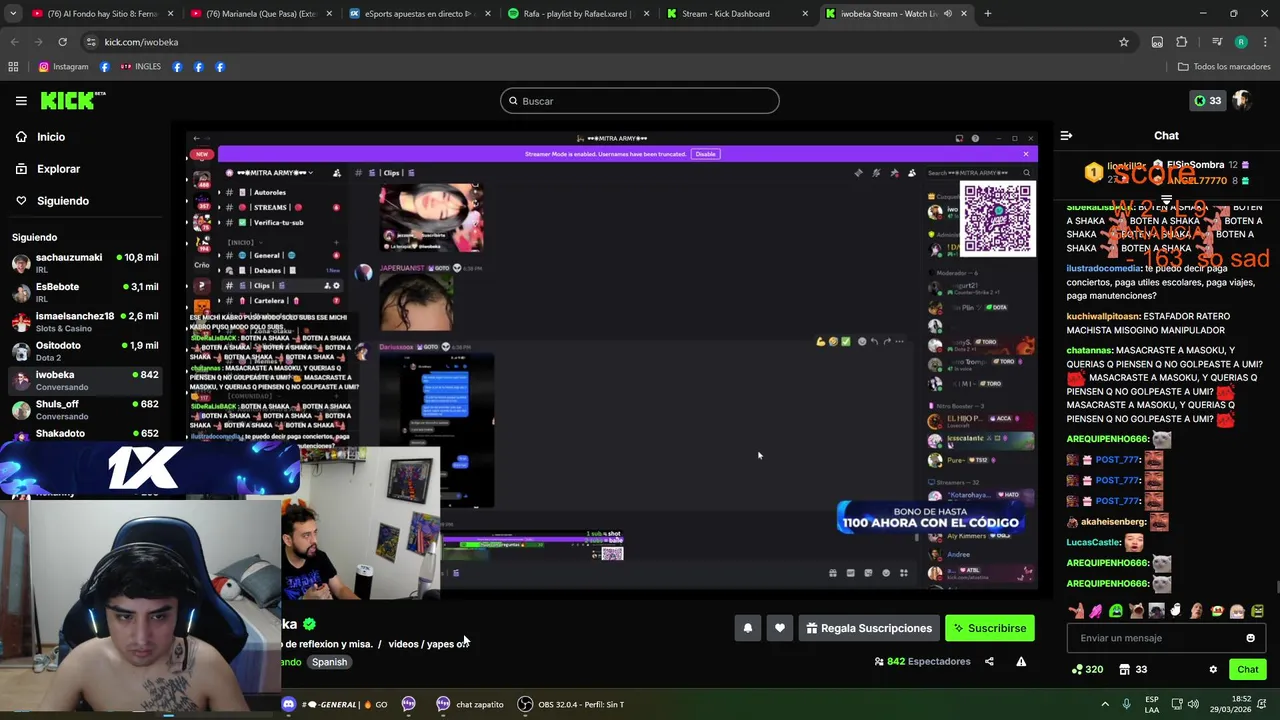Bookmark this page with the star
The height and width of the screenshot is (720, 1280).
[x=1124, y=42]
